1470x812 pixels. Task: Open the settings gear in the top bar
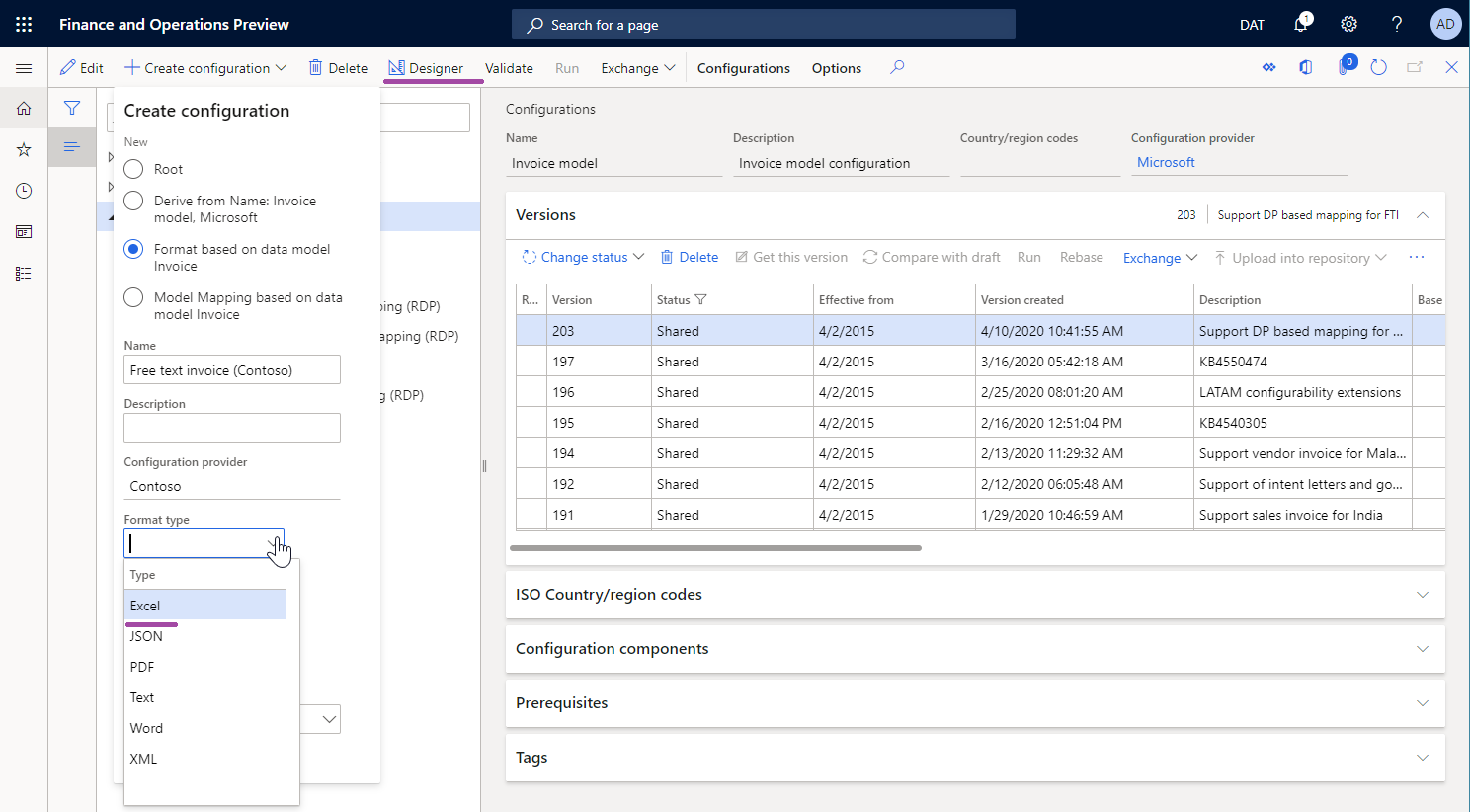click(1348, 24)
